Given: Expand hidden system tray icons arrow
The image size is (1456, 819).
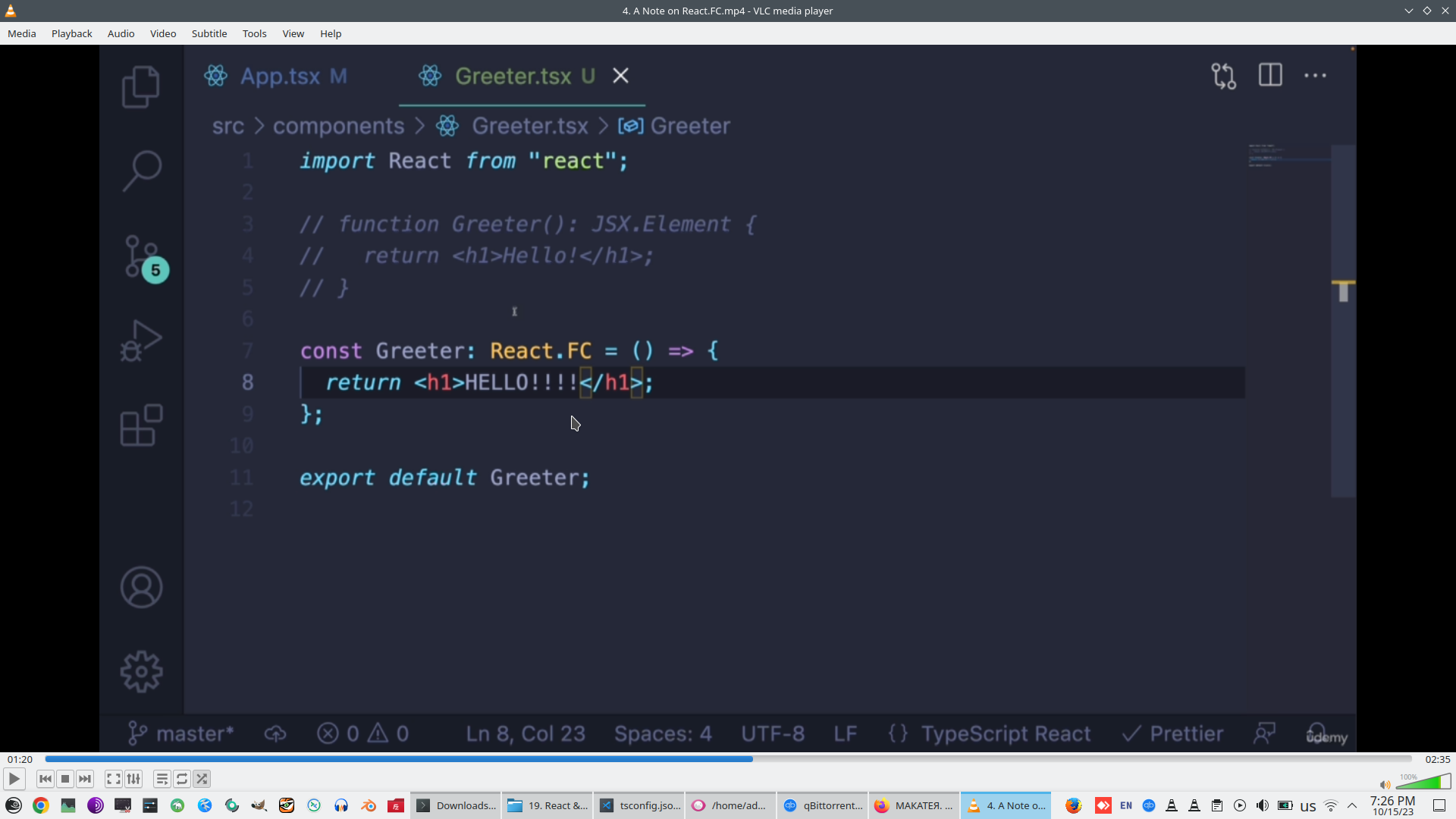Looking at the screenshot, I should 1352,805.
